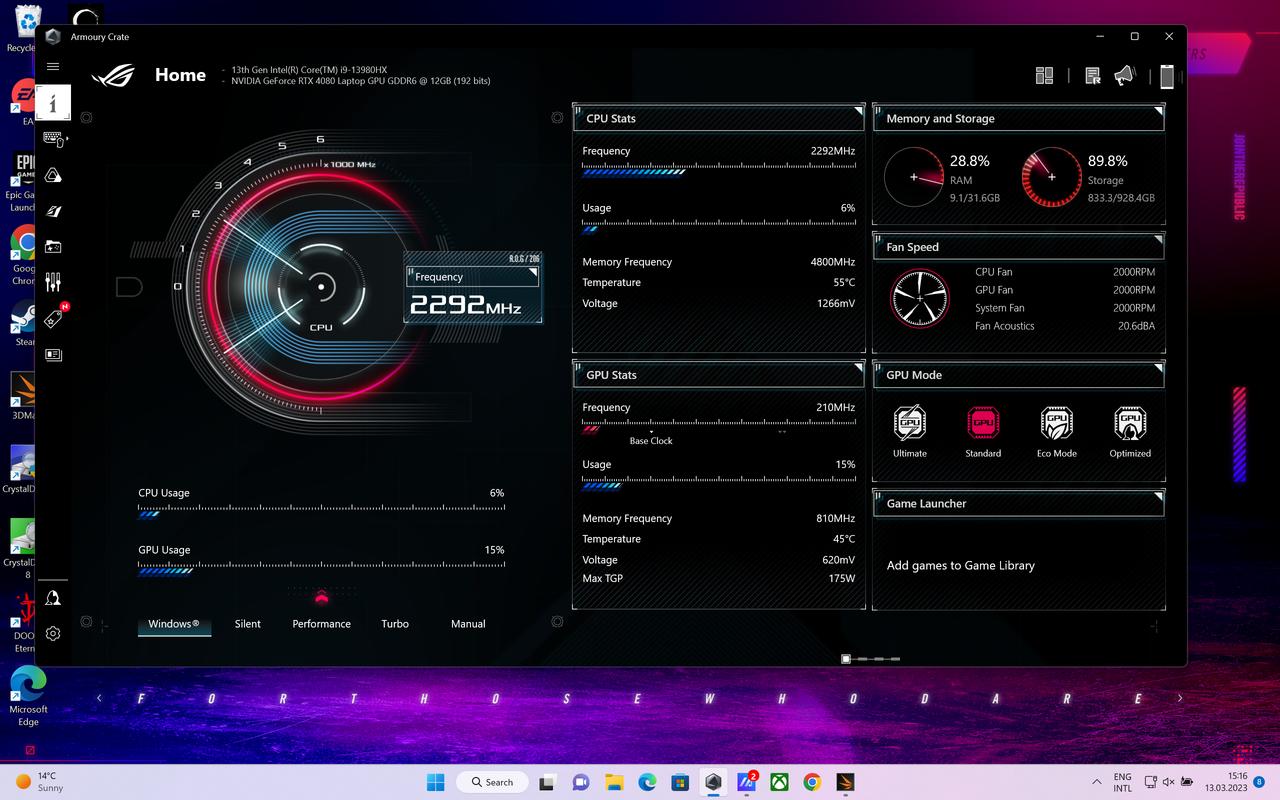Open the Deals tag icon with notification badge

pyautogui.click(x=53, y=318)
